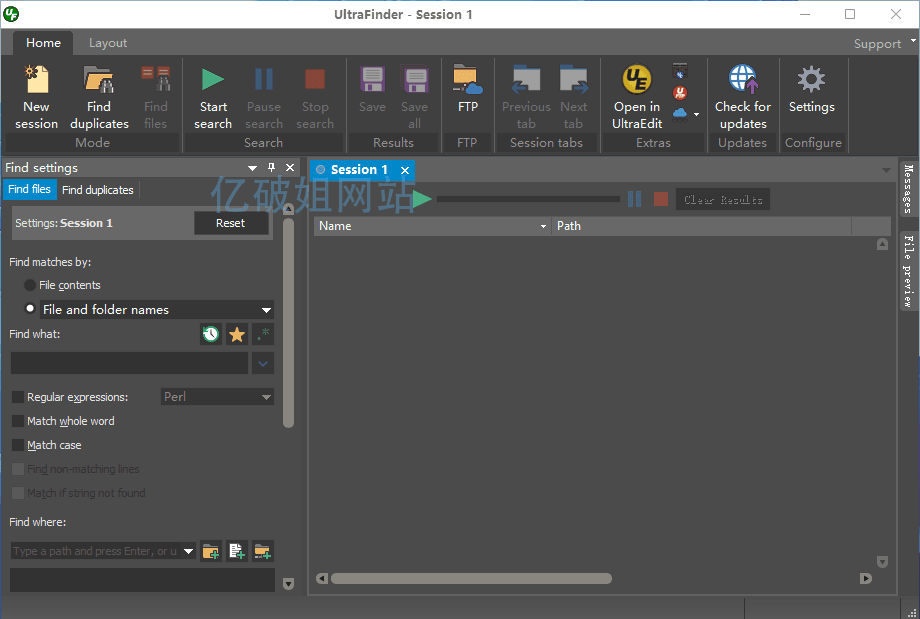Enable the Regular expressions checkbox
Image resolution: width=920 pixels, height=619 pixels.
[18, 397]
